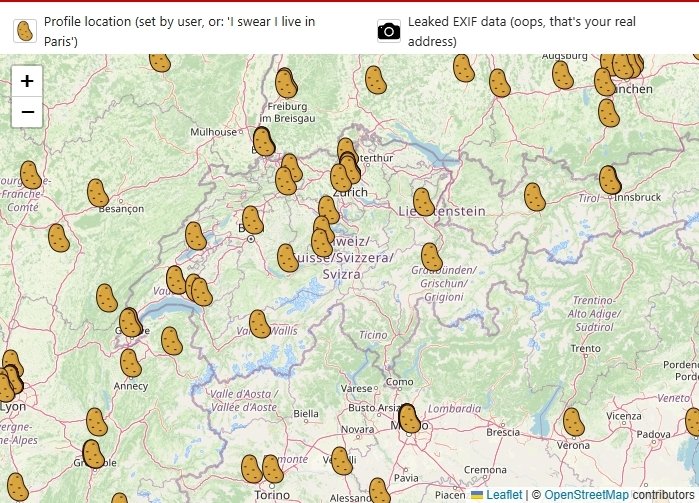Open the Leaflet link
The width and height of the screenshot is (699, 503).
504,495
